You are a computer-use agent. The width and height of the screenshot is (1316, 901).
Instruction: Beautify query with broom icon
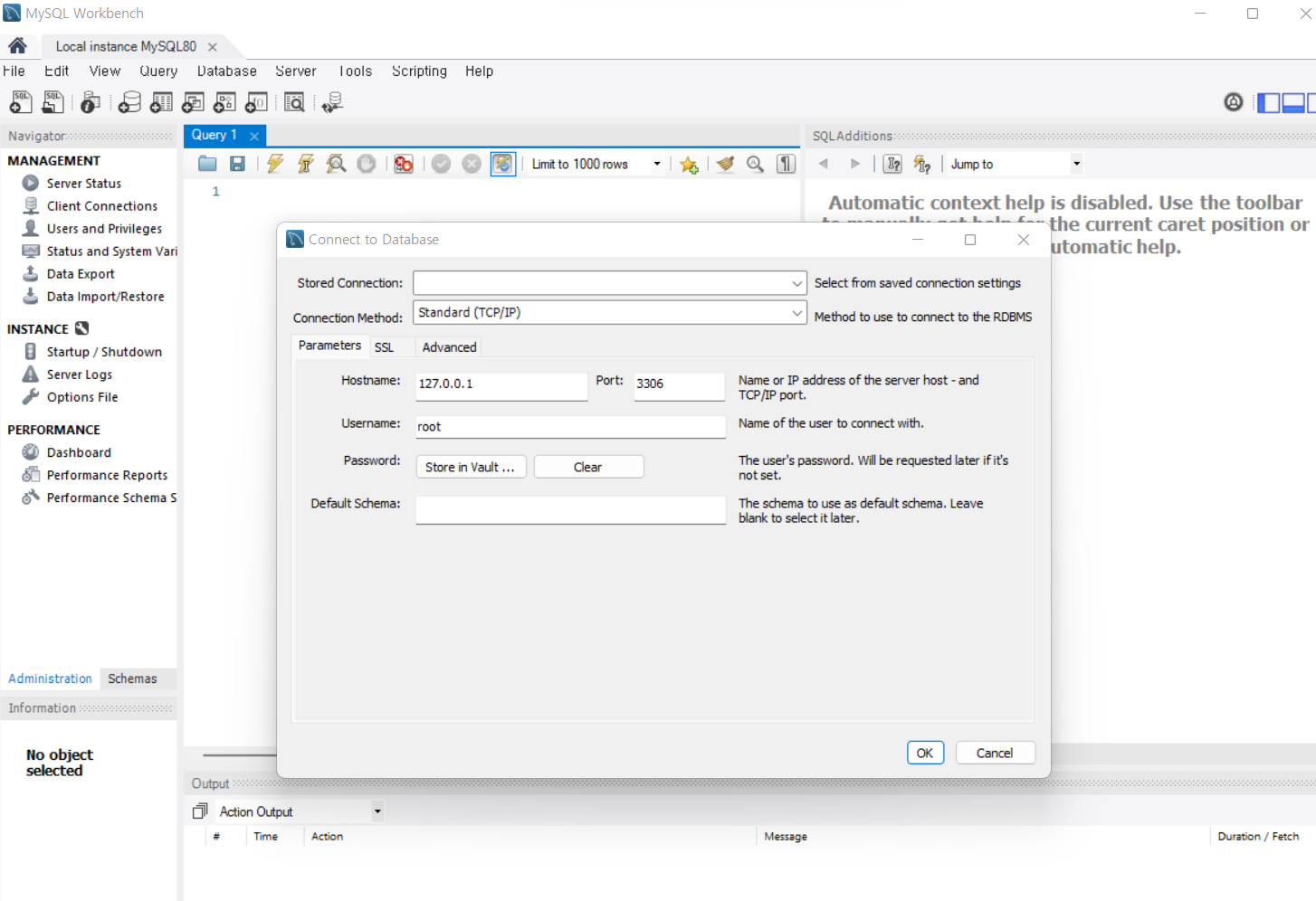pyautogui.click(x=725, y=164)
